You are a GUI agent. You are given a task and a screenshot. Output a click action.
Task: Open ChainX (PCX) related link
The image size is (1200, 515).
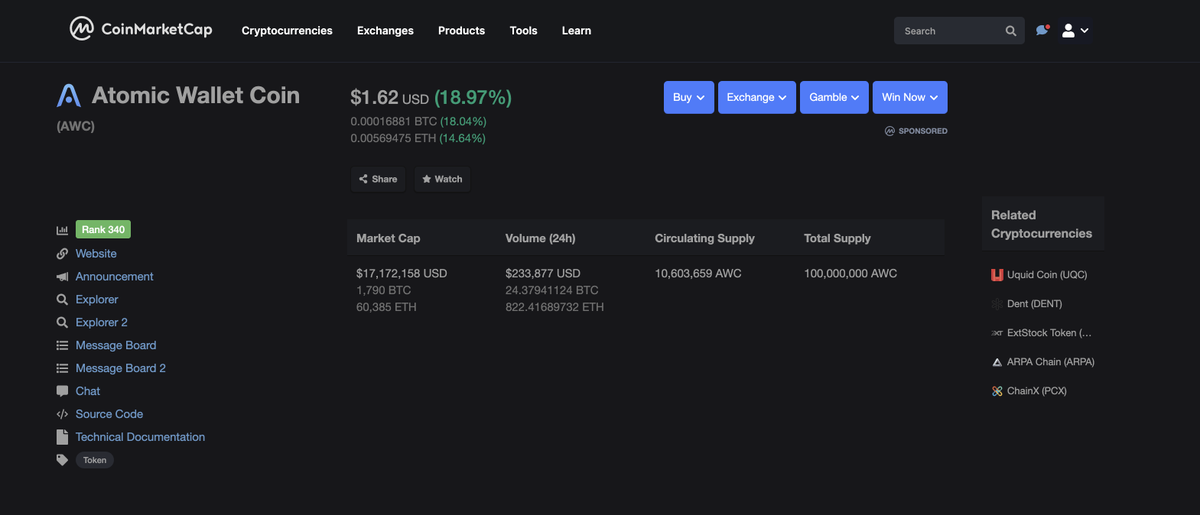point(1037,391)
